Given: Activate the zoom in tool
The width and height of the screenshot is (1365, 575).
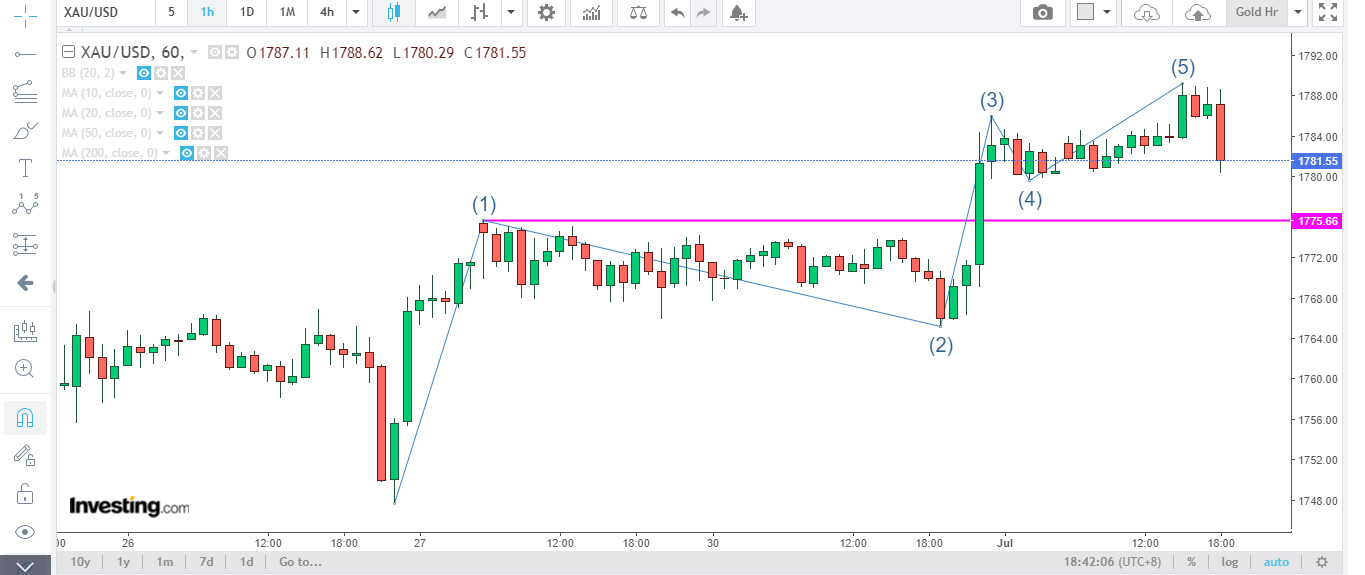Looking at the screenshot, I should [x=25, y=369].
